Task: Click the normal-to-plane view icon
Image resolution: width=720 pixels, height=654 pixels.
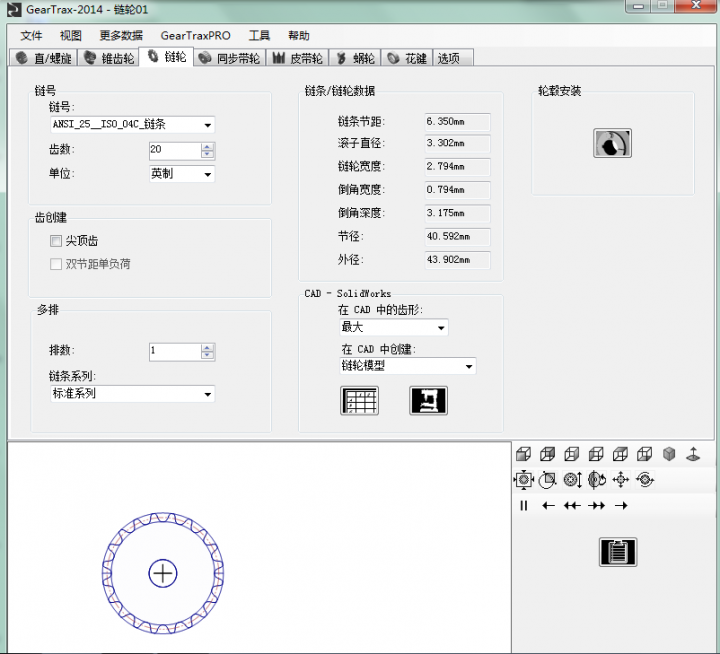Action: coord(693,454)
